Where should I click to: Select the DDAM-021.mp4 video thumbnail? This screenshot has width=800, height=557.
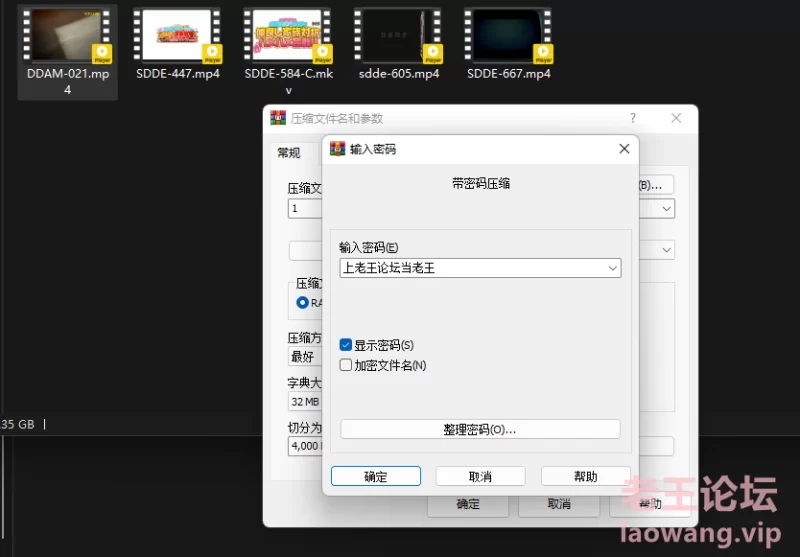(x=67, y=36)
